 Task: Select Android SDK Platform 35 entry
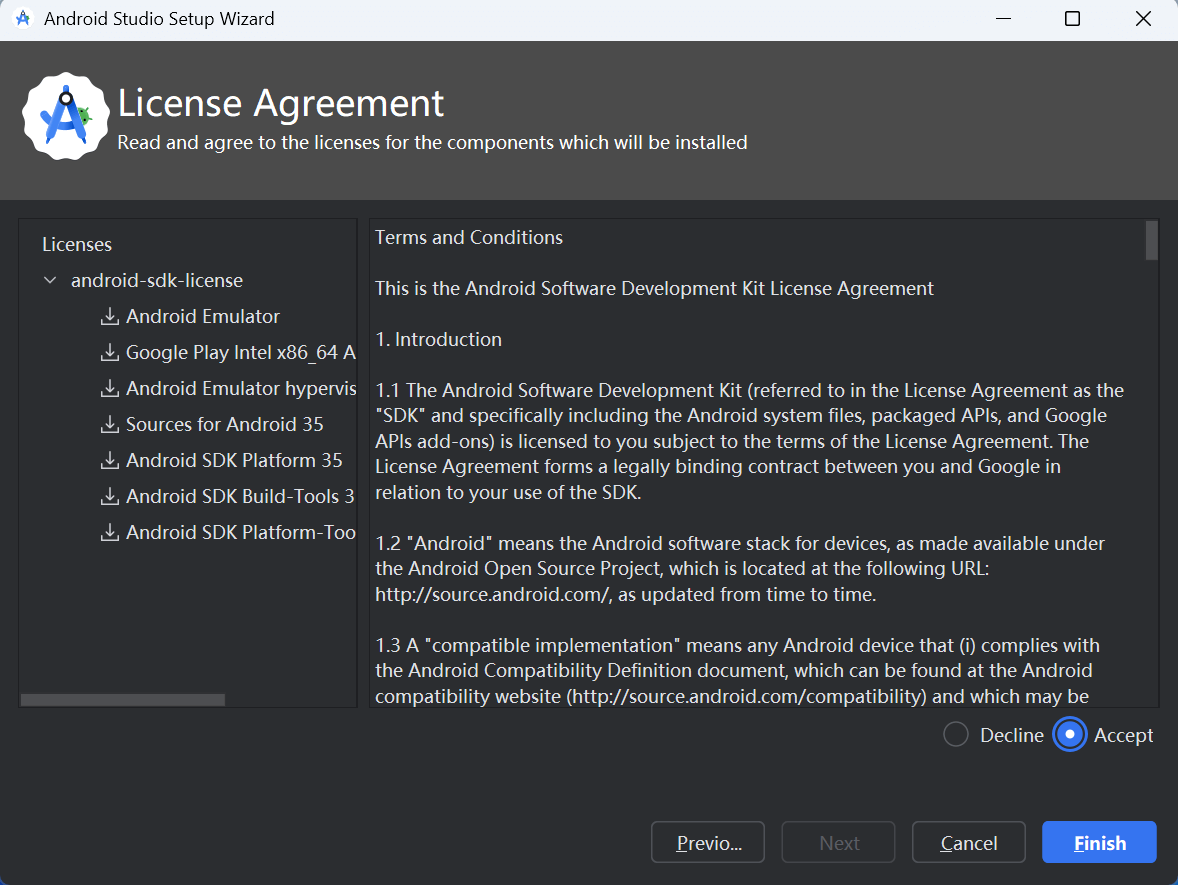pyautogui.click(x=234, y=461)
